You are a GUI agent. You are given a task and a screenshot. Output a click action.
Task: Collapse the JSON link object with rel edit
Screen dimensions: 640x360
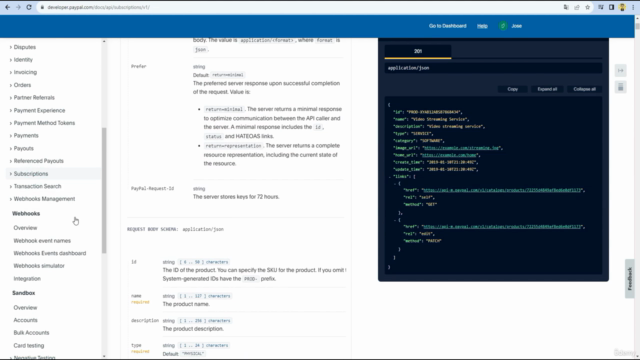pos(395,220)
